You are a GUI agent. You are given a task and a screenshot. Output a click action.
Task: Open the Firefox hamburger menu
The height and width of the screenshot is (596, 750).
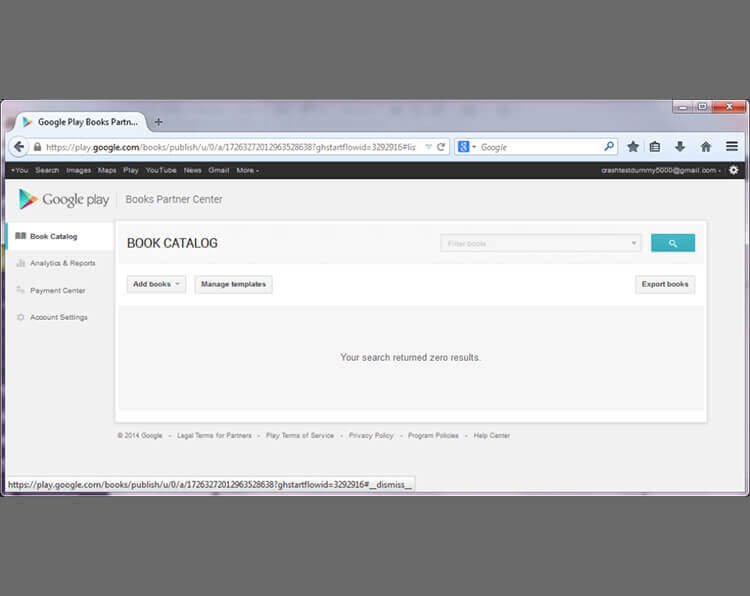(x=732, y=146)
